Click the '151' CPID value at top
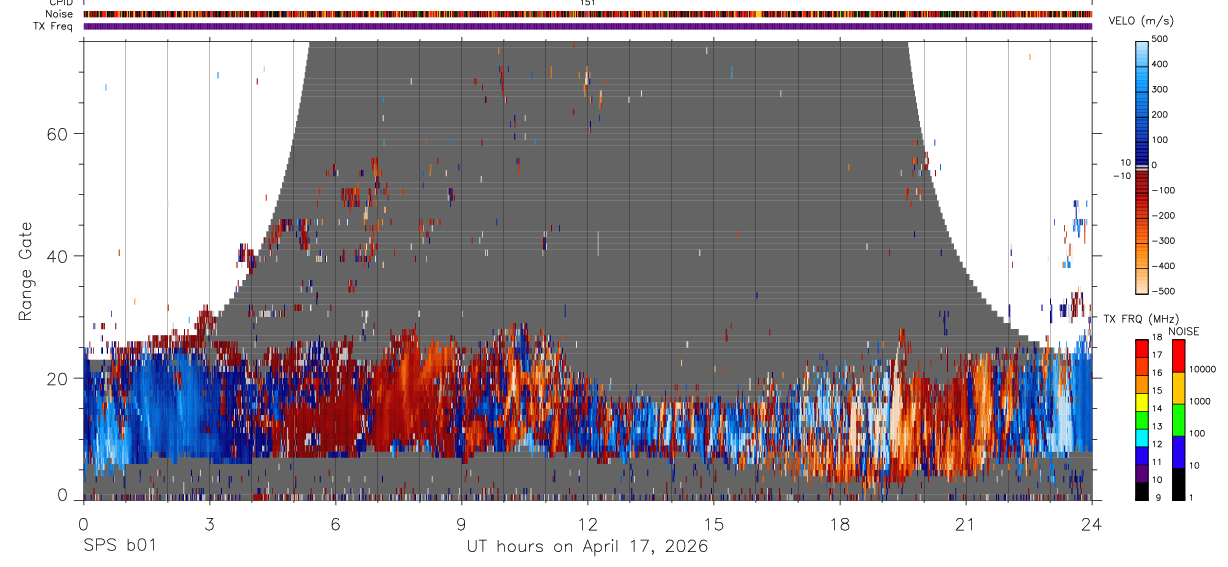The width and height of the screenshot is (1228, 567). point(587,3)
